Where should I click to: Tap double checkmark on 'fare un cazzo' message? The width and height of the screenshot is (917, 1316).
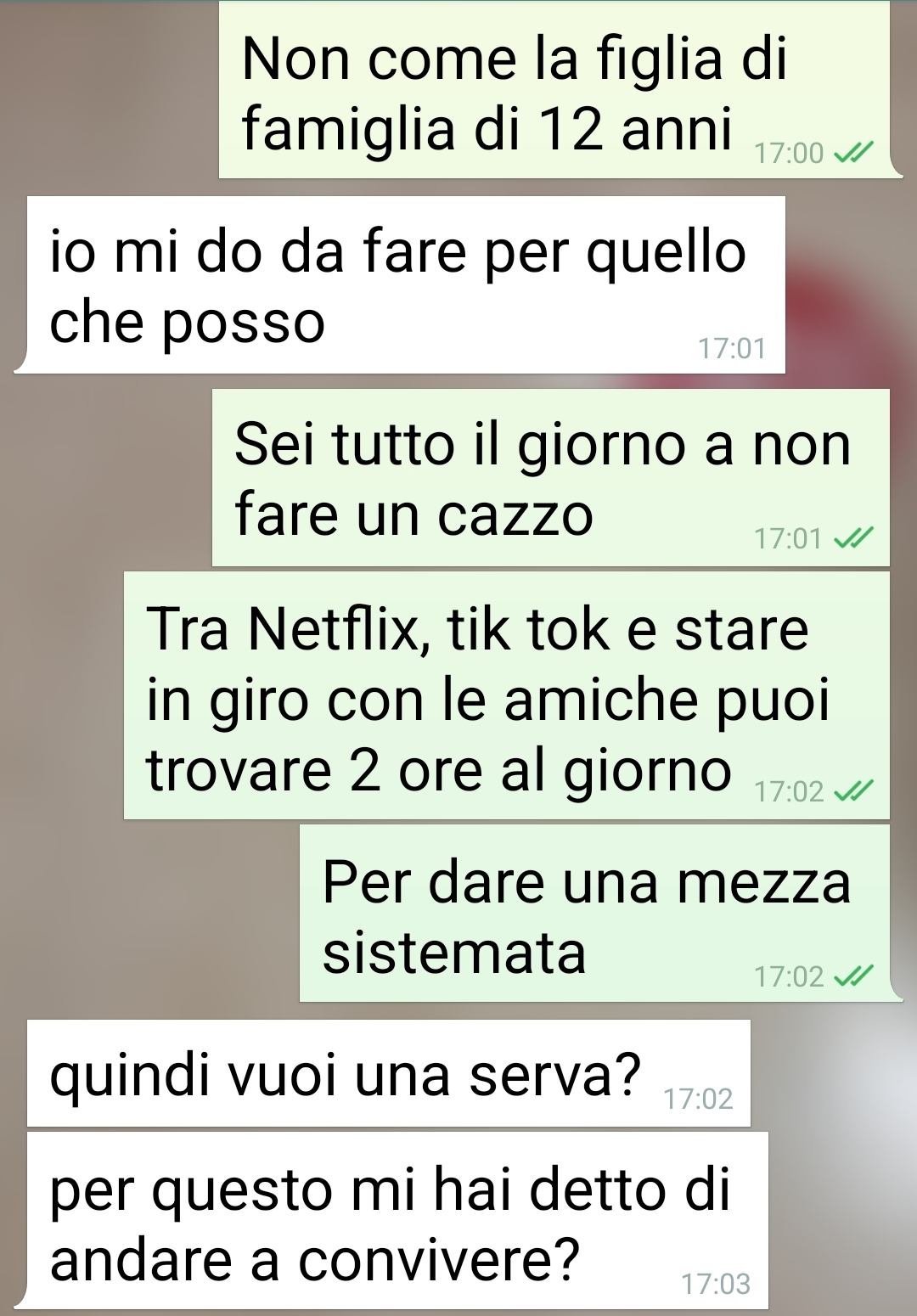tap(853, 538)
